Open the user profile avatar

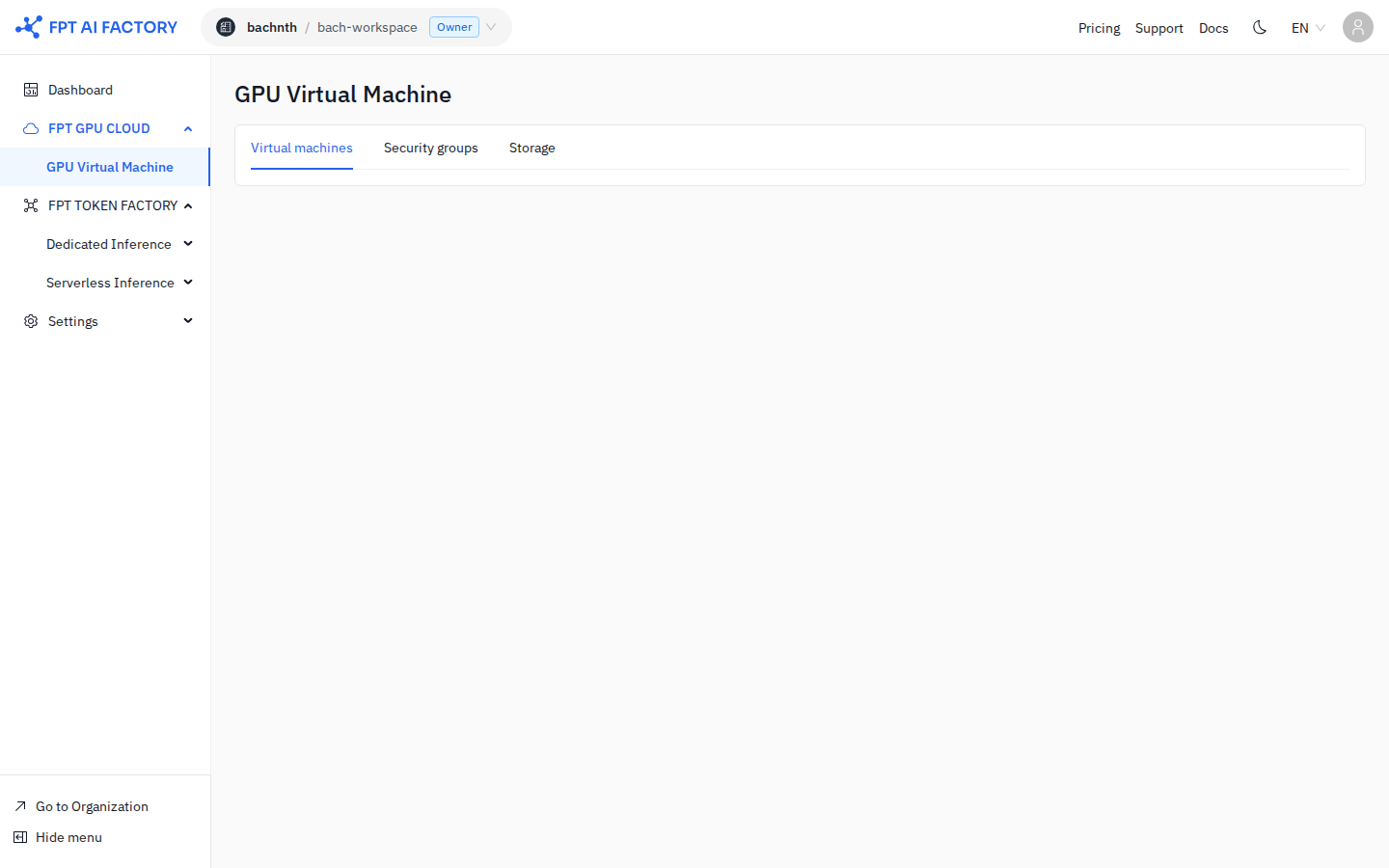1358,27
